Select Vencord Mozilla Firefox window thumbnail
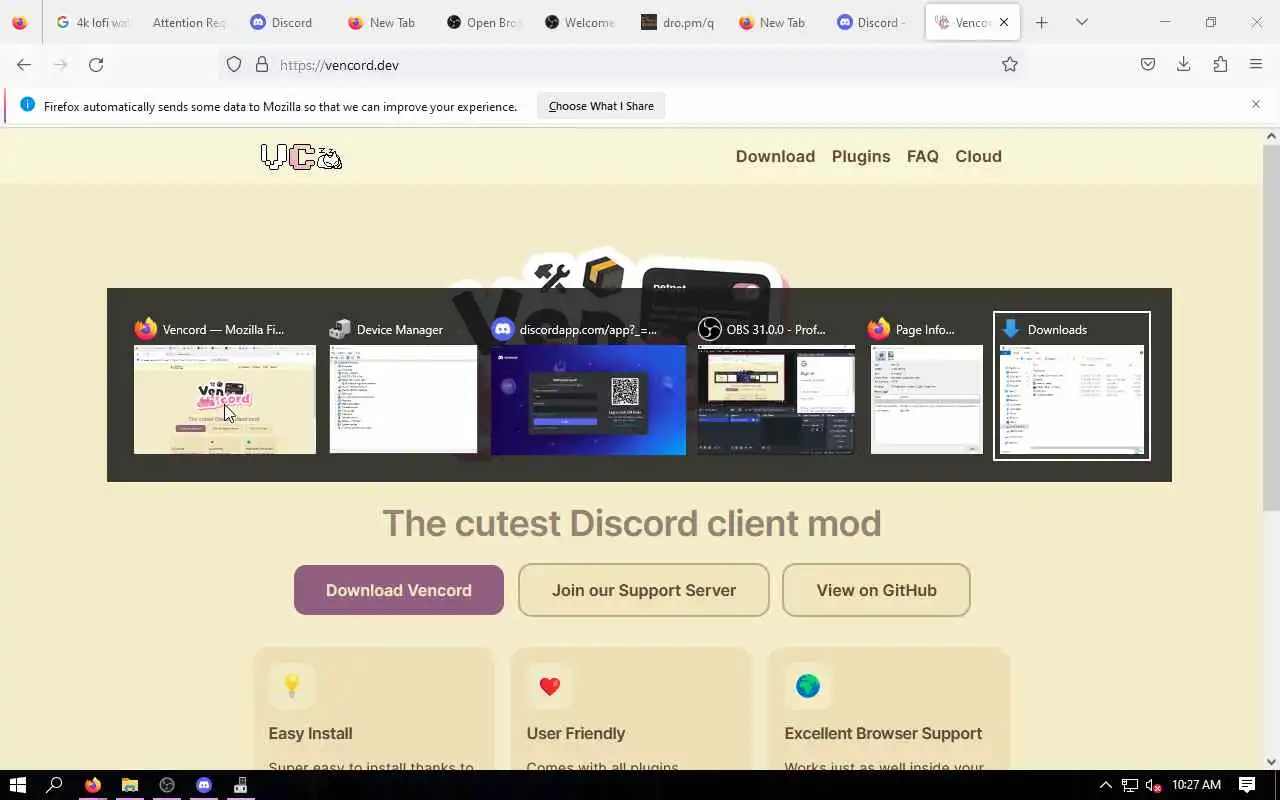 (x=225, y=399)
